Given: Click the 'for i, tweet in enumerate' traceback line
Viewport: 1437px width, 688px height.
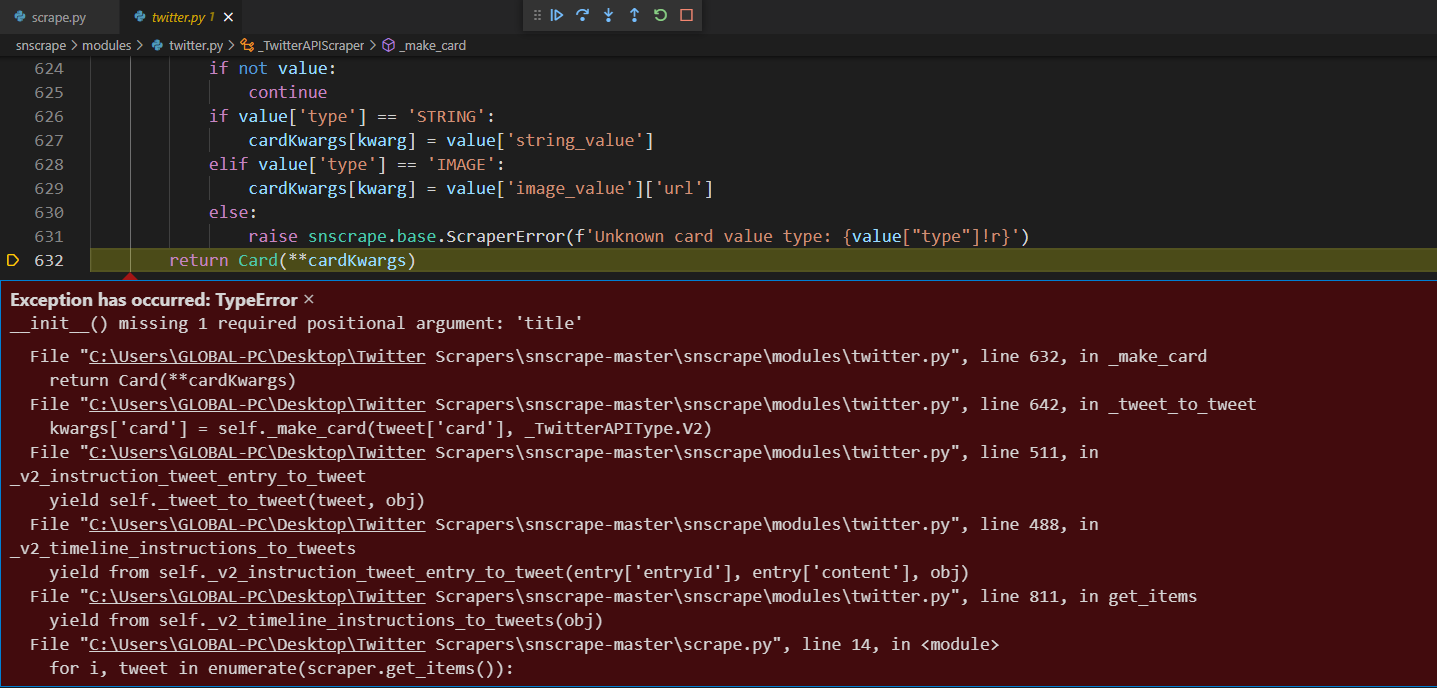Looking at the screenshot, I should click(281, 668).
